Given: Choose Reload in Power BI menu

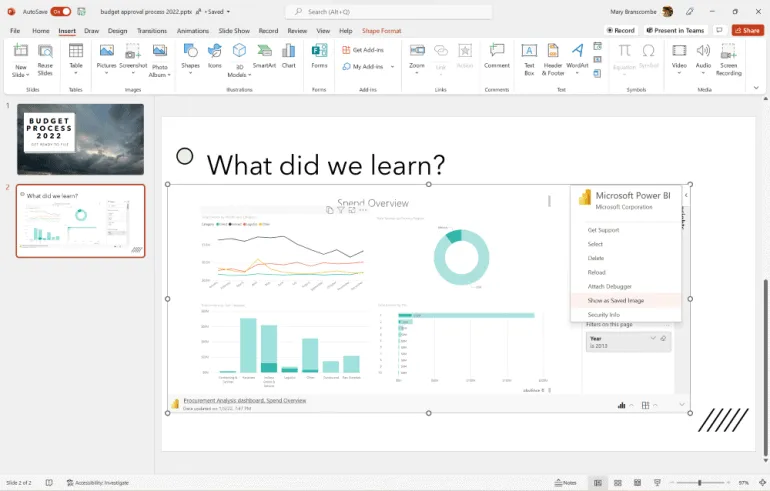Looking at the screenshot, I should pos(626,273).
